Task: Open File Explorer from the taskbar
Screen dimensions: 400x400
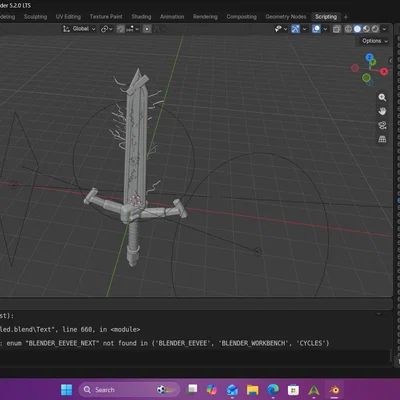Action: pos(253,390)
